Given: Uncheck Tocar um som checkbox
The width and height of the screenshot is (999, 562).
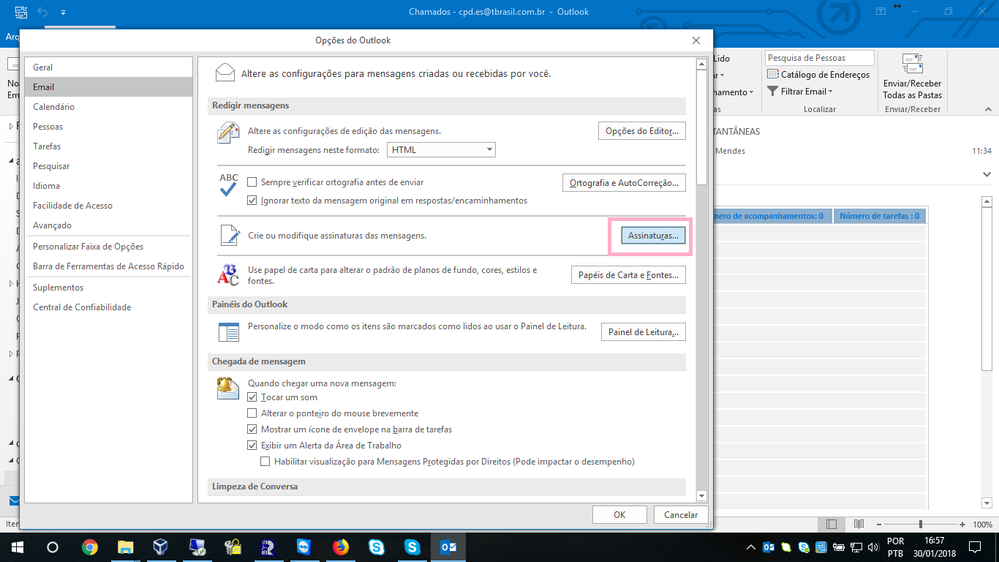Looking at the screenshot, I should tap(252, 397).
